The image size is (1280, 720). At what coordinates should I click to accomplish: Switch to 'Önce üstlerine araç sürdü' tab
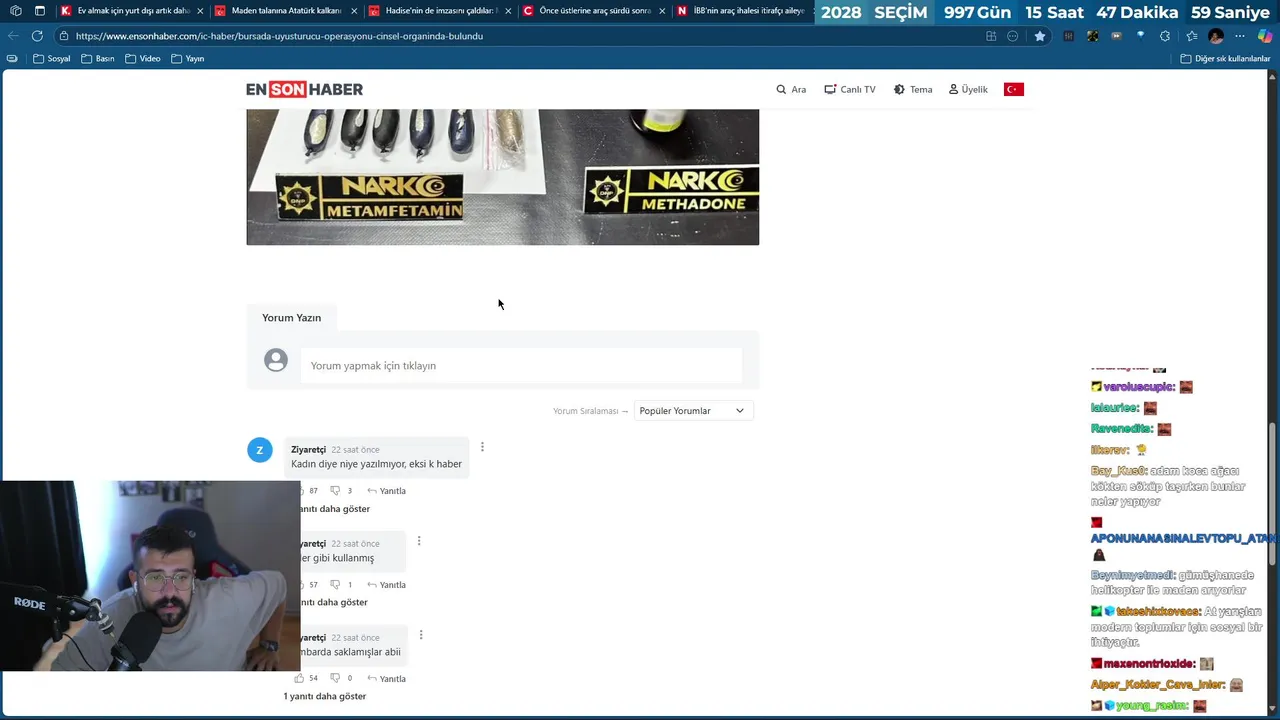tap(594, 11)
